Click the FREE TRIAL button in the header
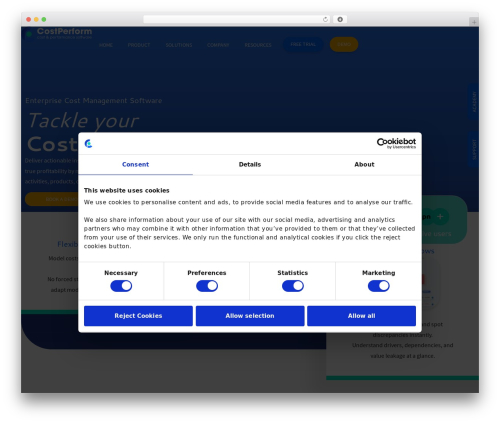 click(303, 44)
